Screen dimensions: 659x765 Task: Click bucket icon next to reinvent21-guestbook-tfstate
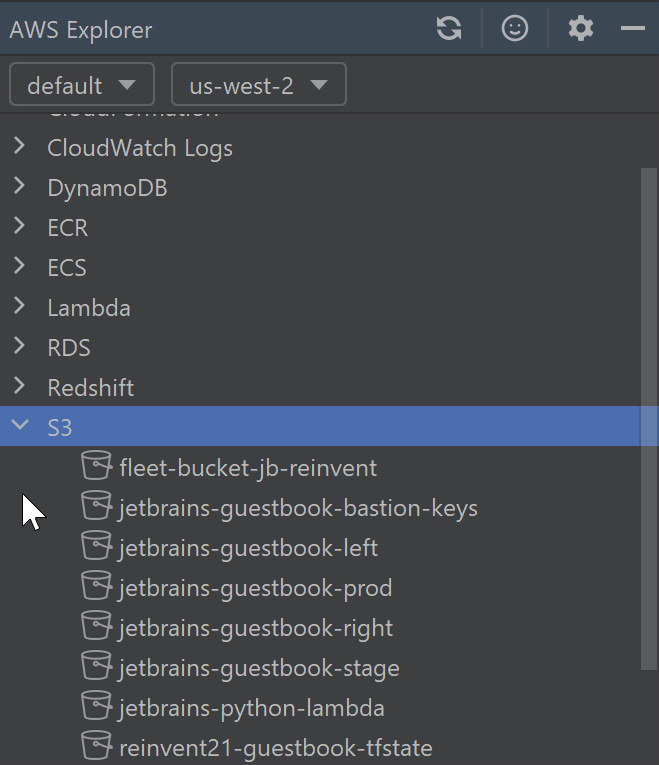(96, 746)
